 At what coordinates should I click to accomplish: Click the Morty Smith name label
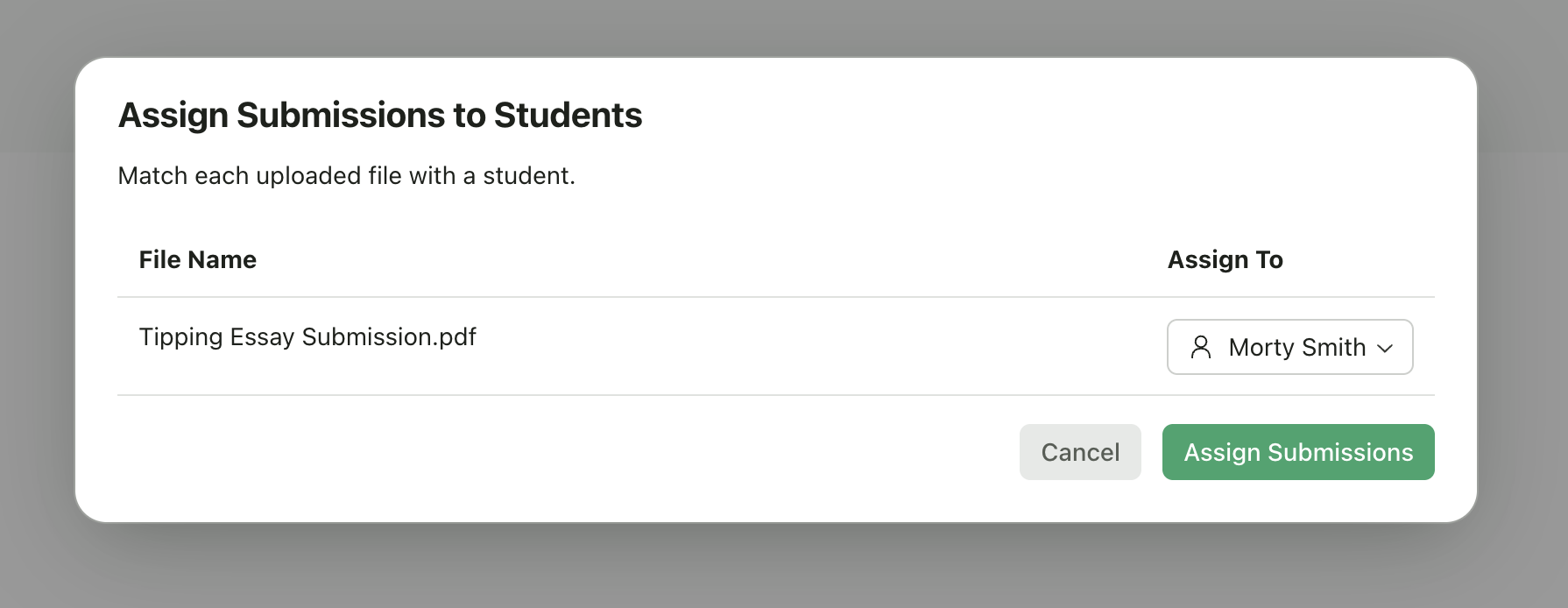[1296, 347]
